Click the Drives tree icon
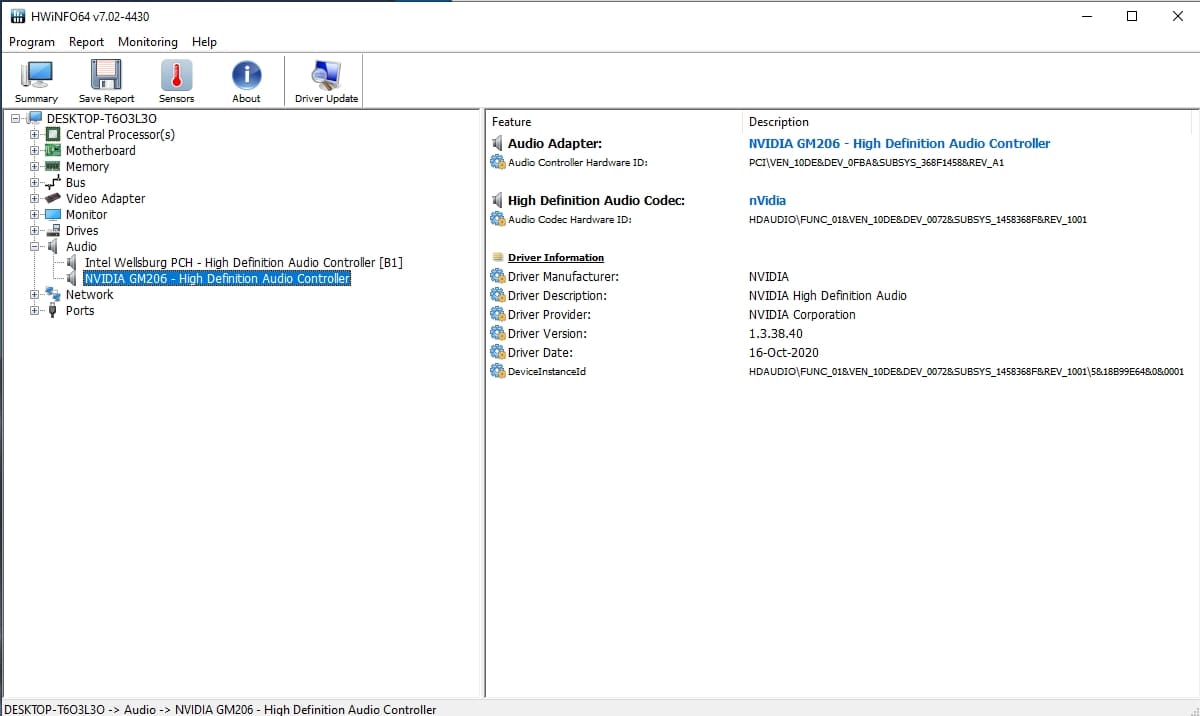 54,230
